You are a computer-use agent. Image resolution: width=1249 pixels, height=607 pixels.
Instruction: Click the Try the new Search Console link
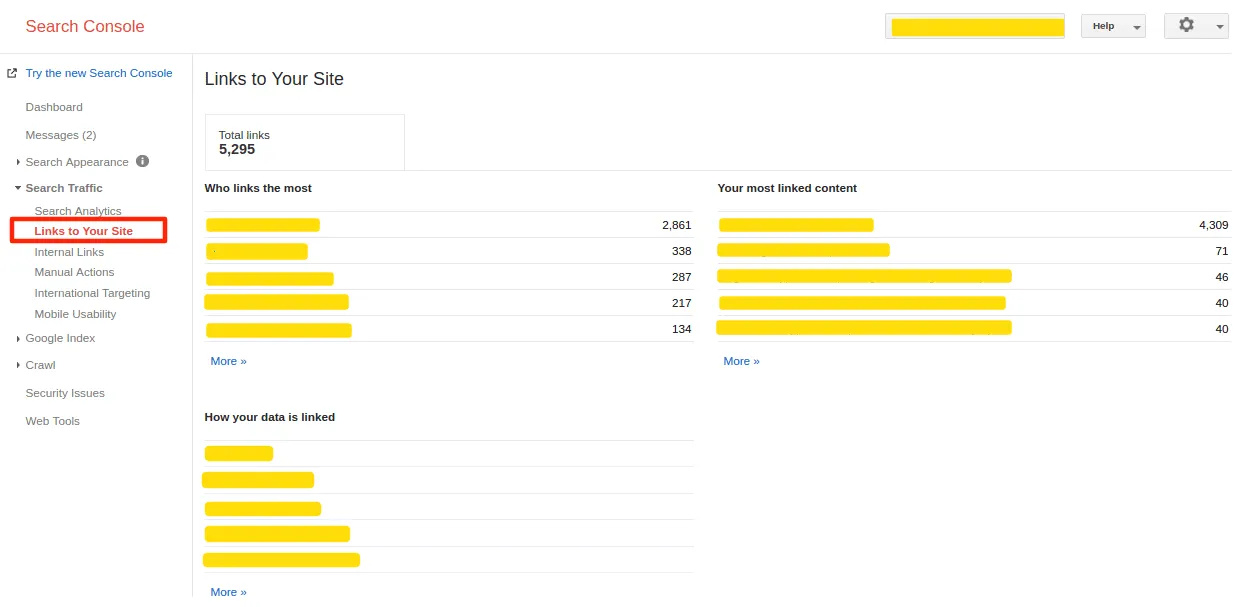pyautogui.click(x=98, y=72)
